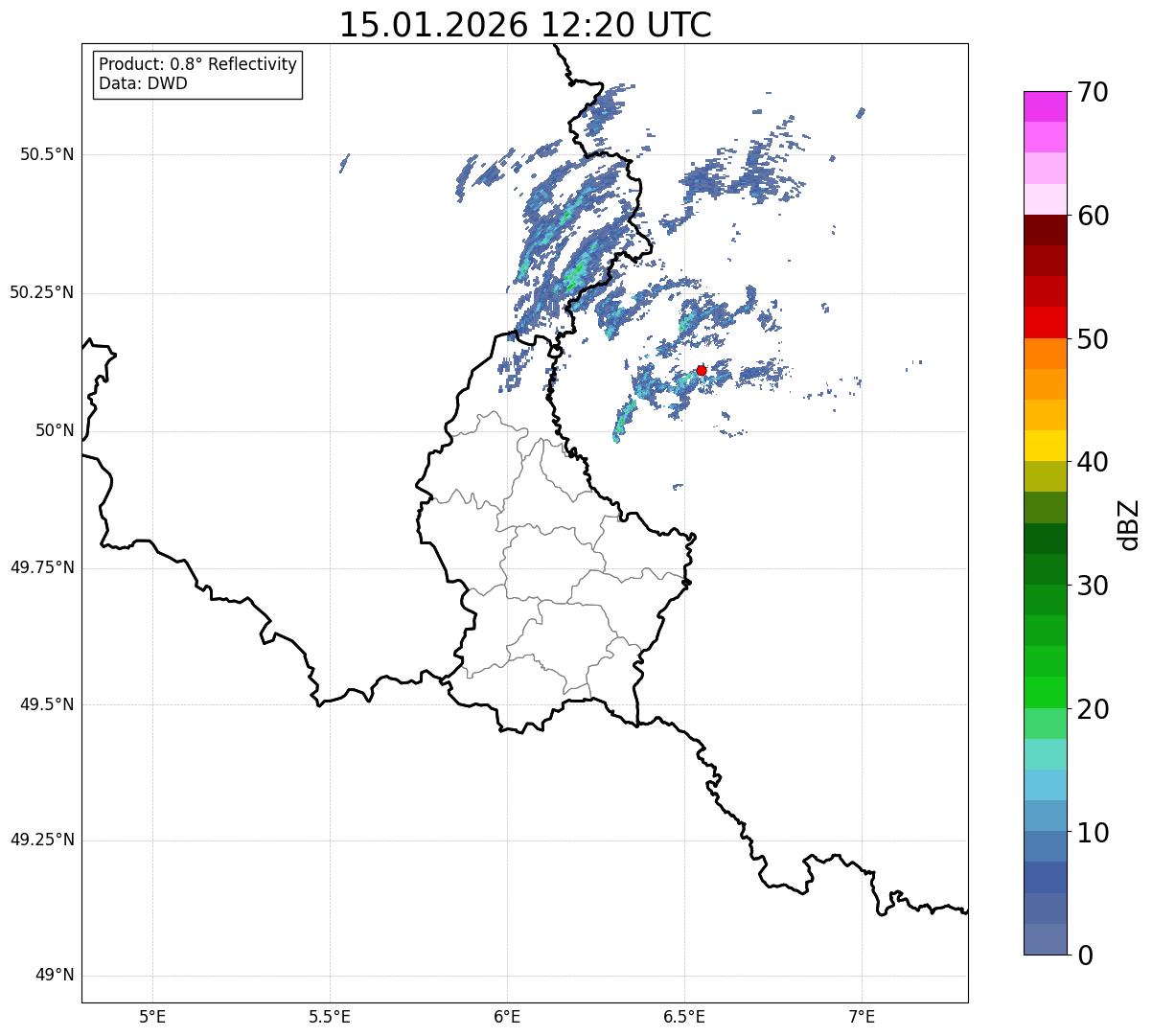Click the red station marker dot
The image size is (1152, 1036).
pos(702,370)
